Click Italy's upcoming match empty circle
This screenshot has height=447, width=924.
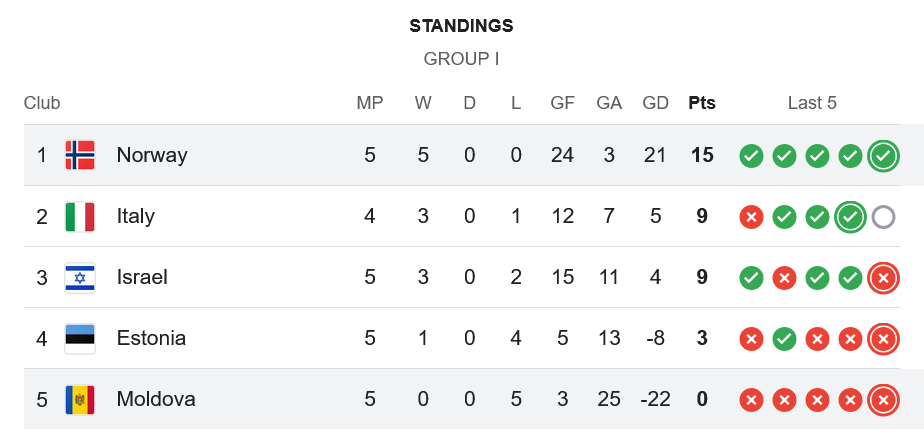coord(882,217)
